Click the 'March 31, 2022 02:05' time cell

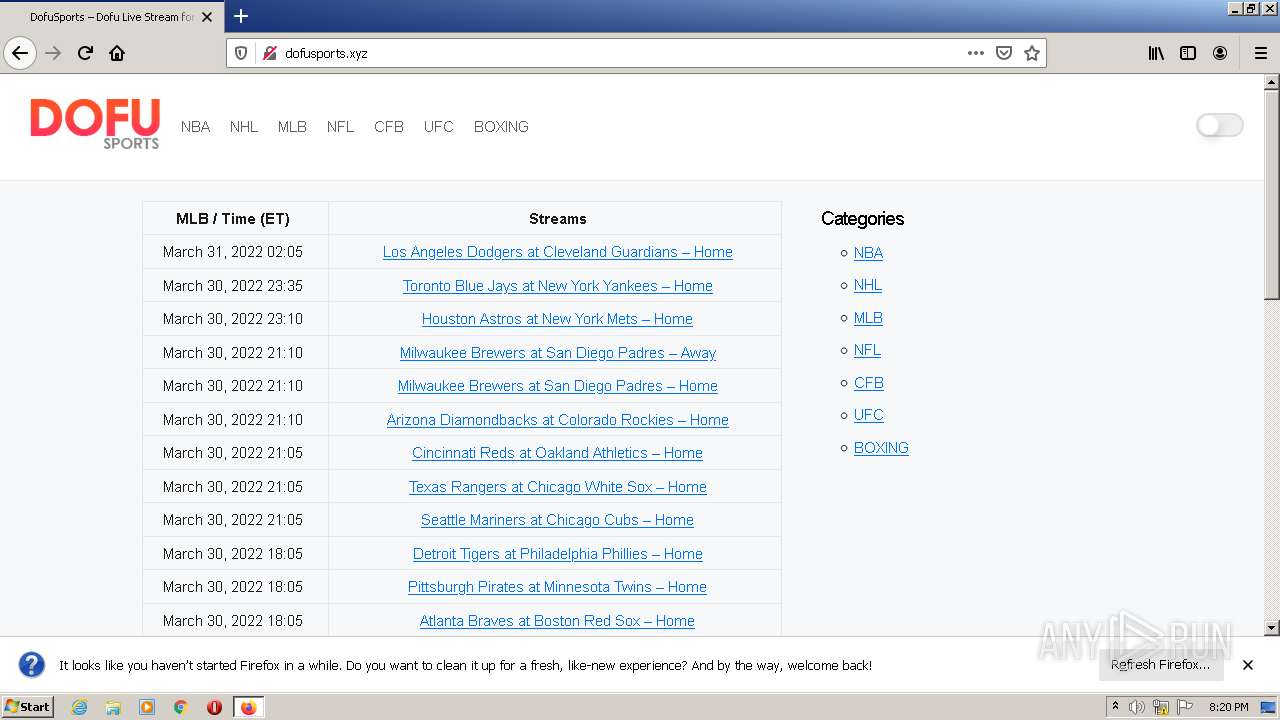click(233, 252)
